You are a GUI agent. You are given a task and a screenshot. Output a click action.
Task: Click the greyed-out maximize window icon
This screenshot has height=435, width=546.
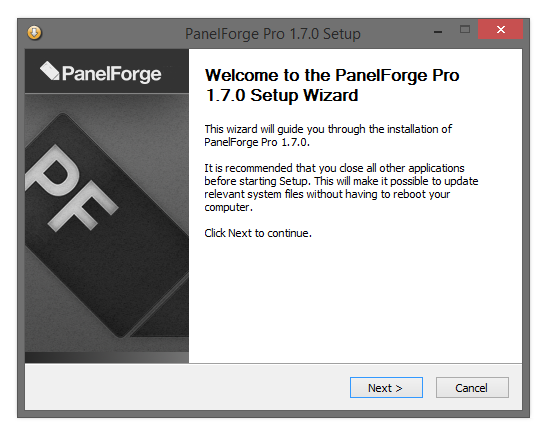(x=465, y=30)
